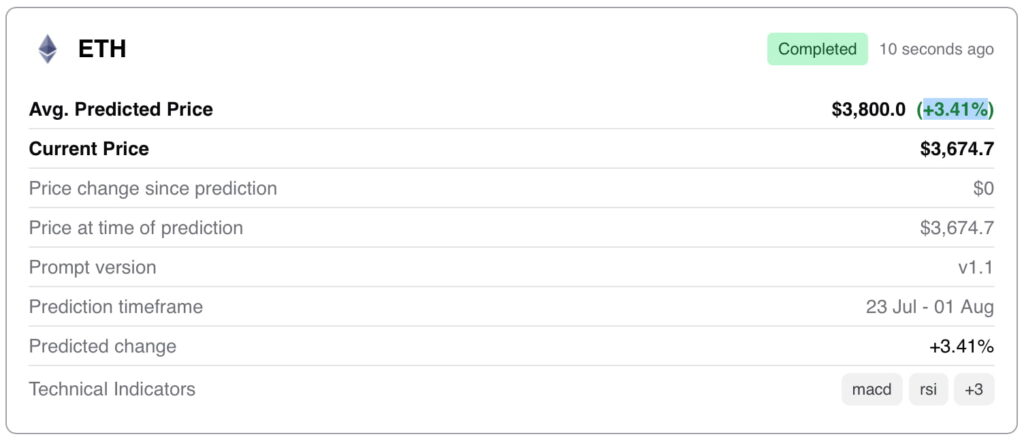
Task: Click the $0 price change value
Action: point(983,188)
